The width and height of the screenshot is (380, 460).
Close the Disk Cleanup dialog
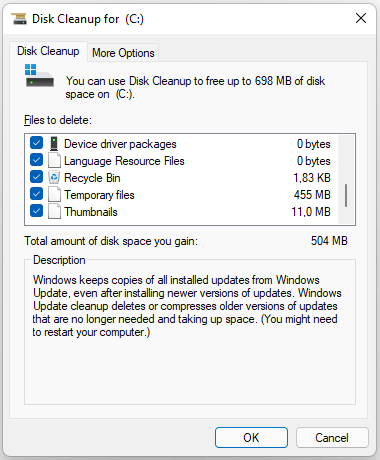pos(361,18)
